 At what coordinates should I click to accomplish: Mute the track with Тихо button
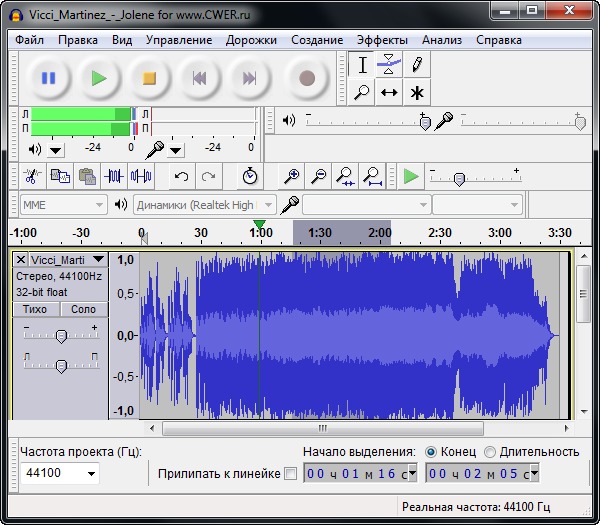point(35,310)
